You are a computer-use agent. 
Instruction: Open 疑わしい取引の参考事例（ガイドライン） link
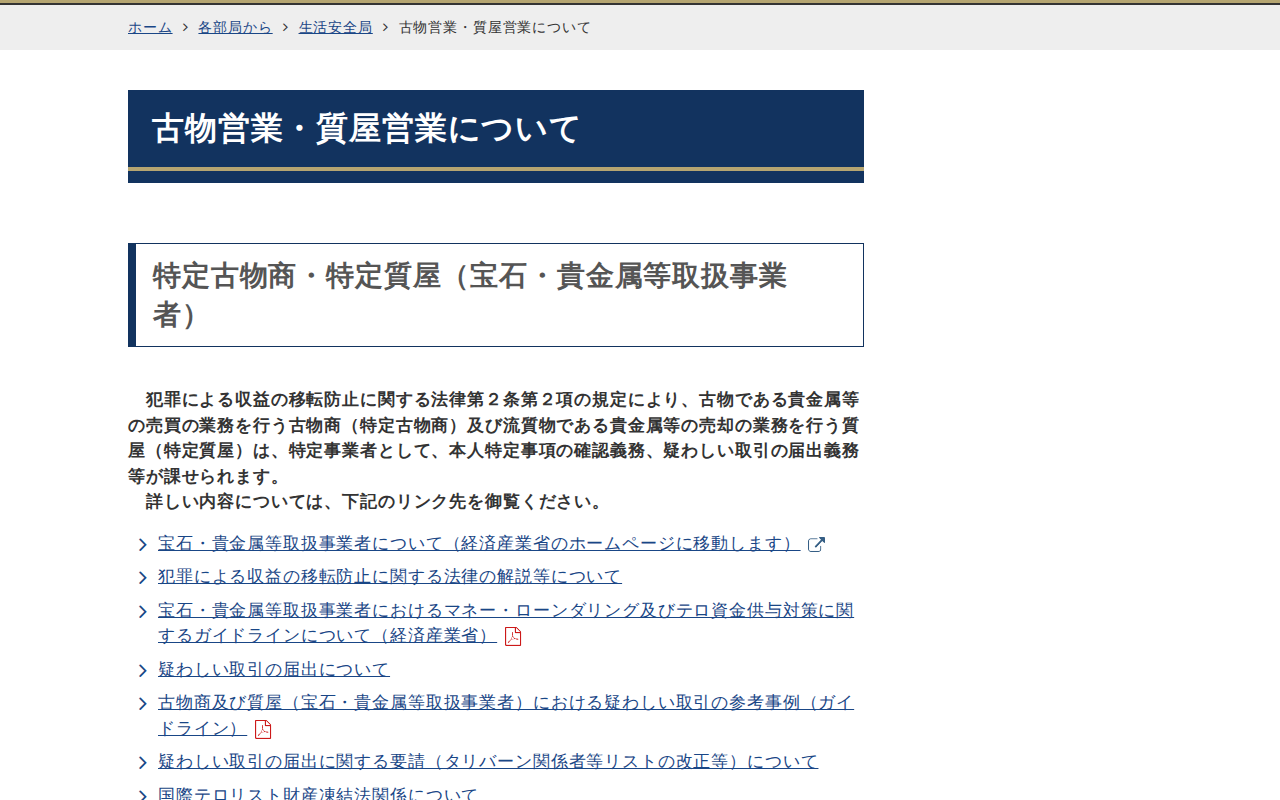(506, 715)
